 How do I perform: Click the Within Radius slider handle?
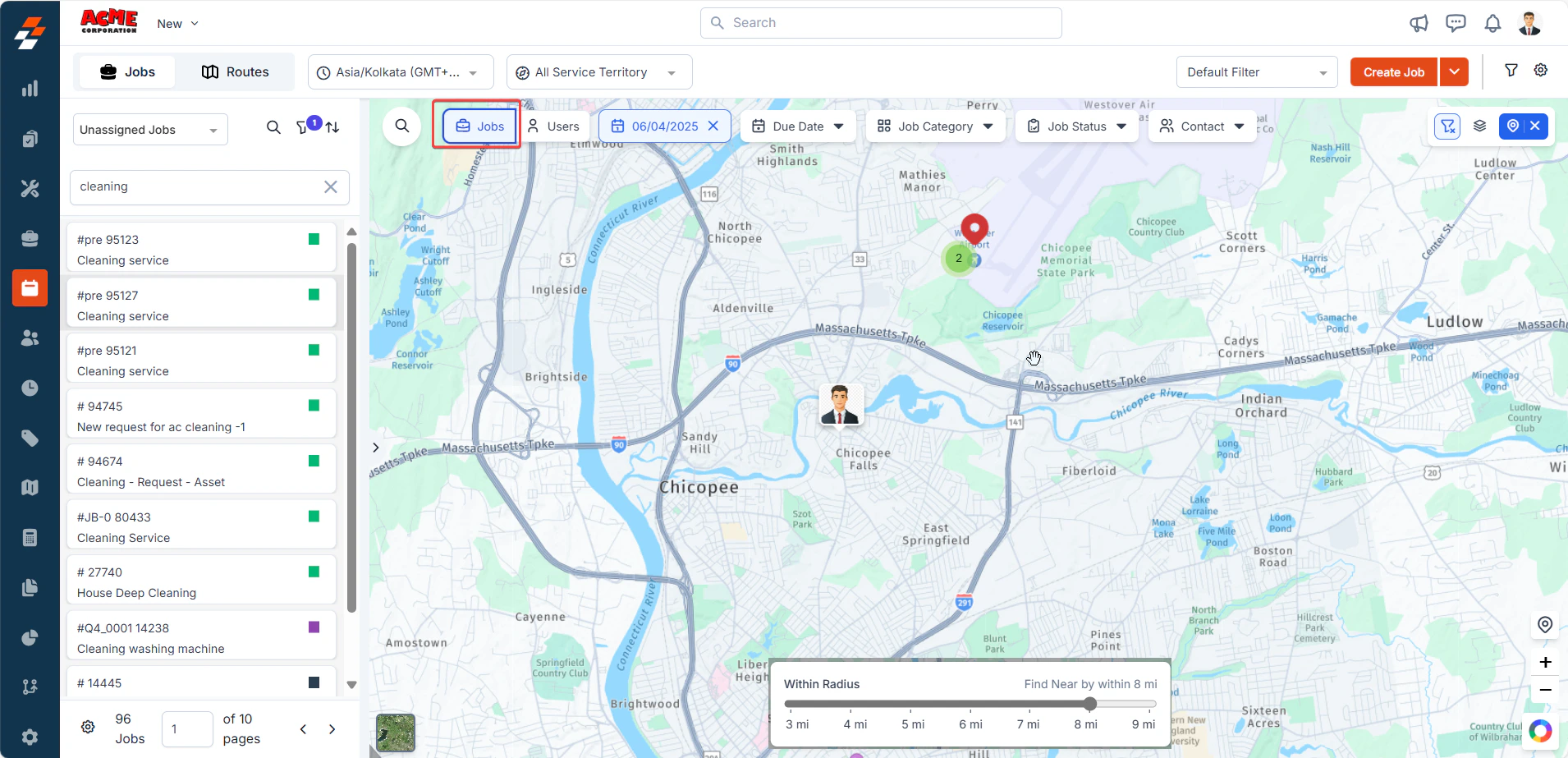pos(1090,704)
